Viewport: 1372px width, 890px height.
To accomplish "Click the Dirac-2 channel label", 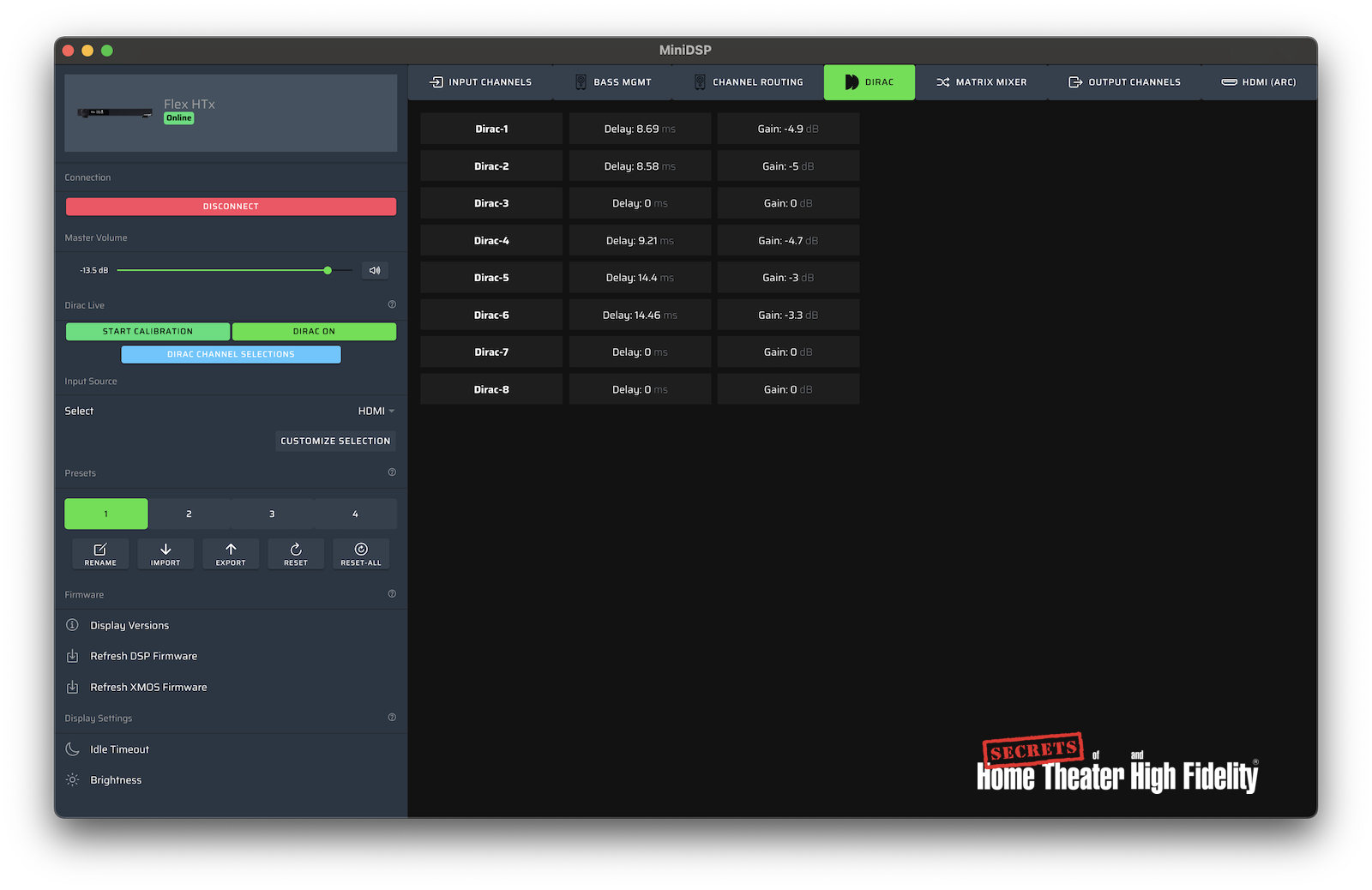I will tap(491, 166).
